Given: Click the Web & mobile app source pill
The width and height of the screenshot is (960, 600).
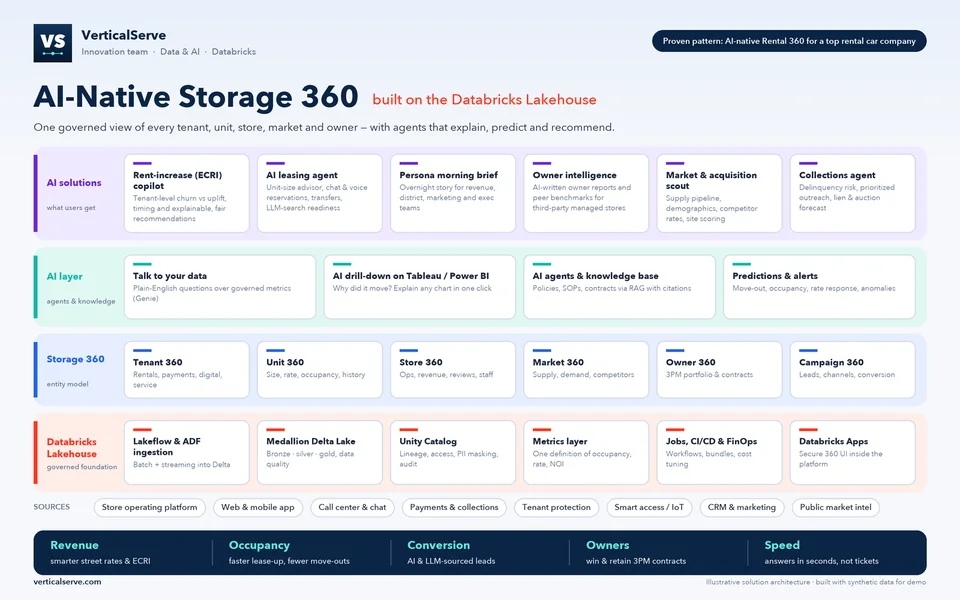Looking at the screenshot, I should tap(258, 508).
